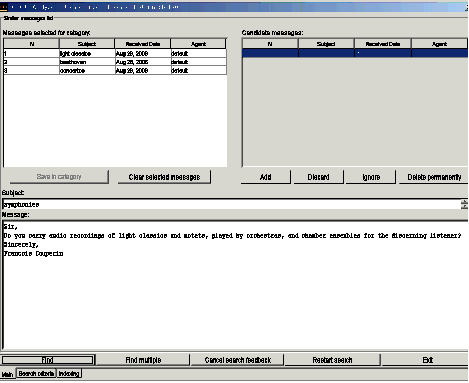Click the Find button

tap(48, 360)
